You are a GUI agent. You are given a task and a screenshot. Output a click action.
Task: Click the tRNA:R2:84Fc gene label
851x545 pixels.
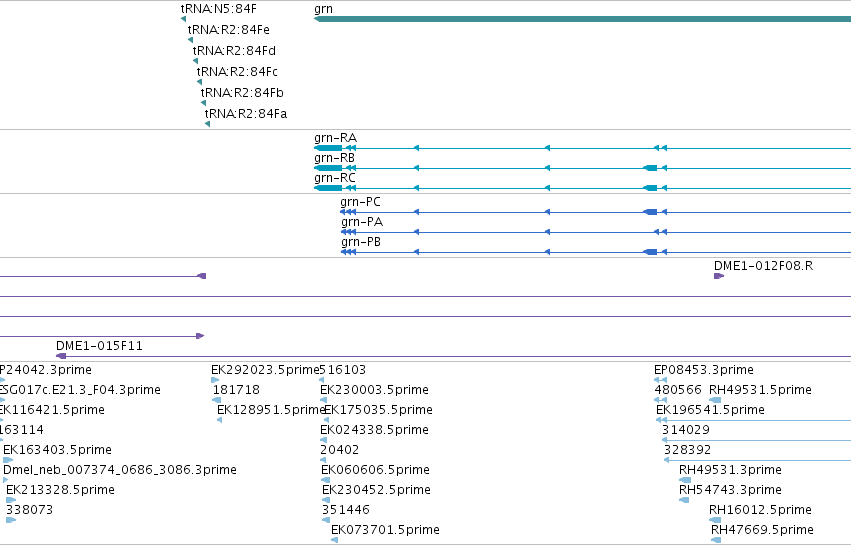click(237, 72)
